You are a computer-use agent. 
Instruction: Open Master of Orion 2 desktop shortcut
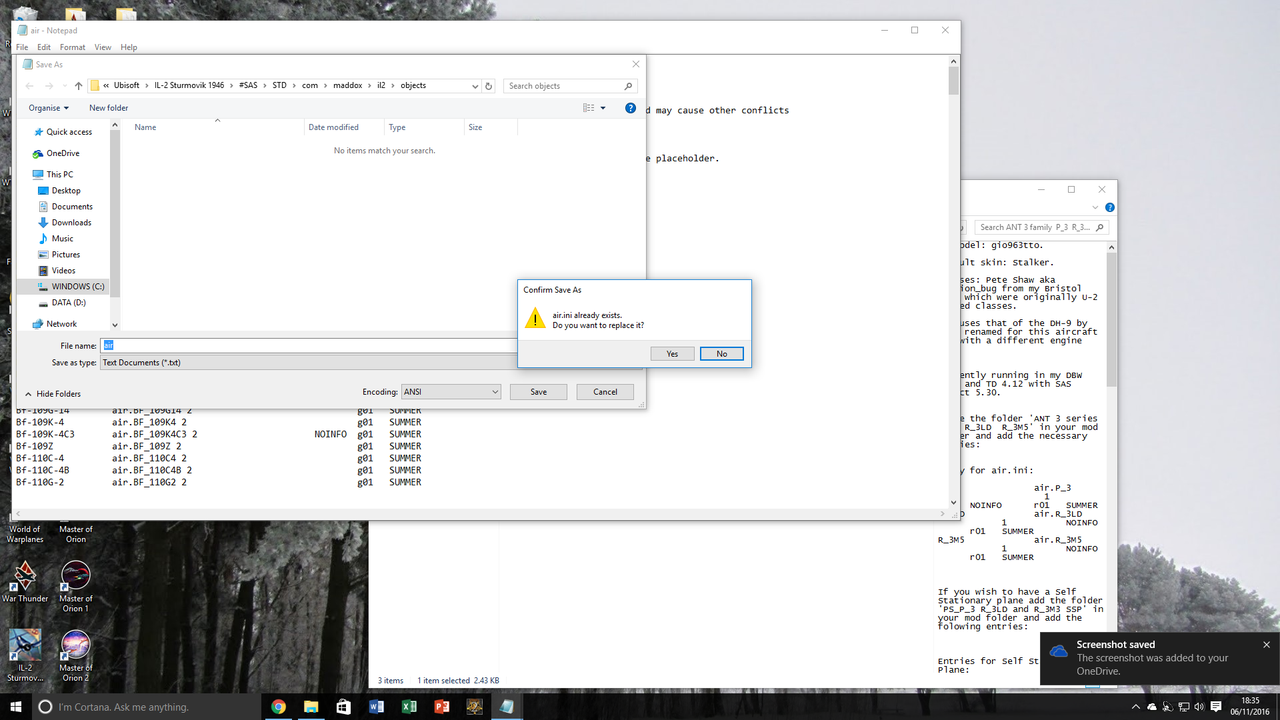pyautogui.click(x=76, y=655)
